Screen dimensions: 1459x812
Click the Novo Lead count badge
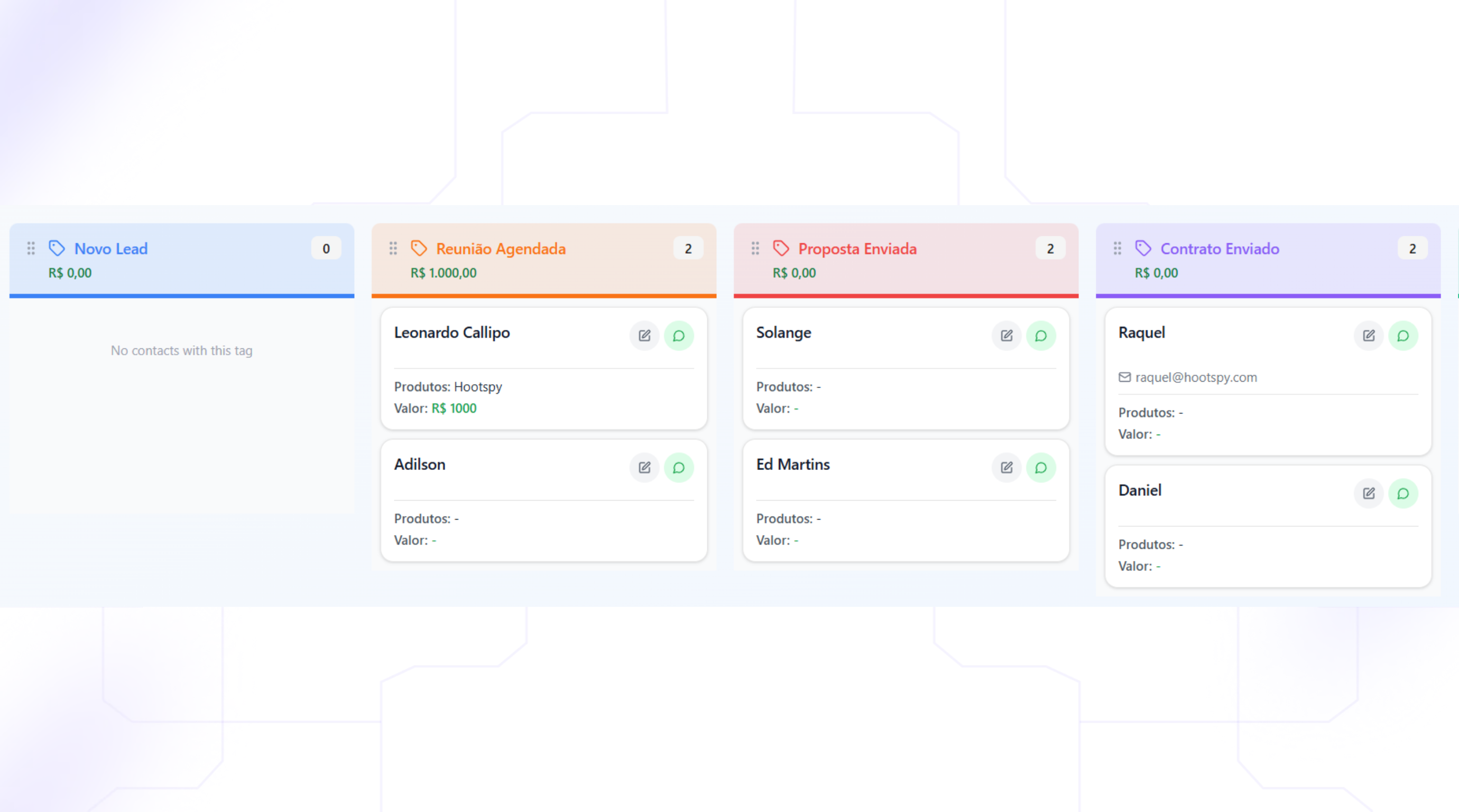pyautogui.click(x=326, y=248)
